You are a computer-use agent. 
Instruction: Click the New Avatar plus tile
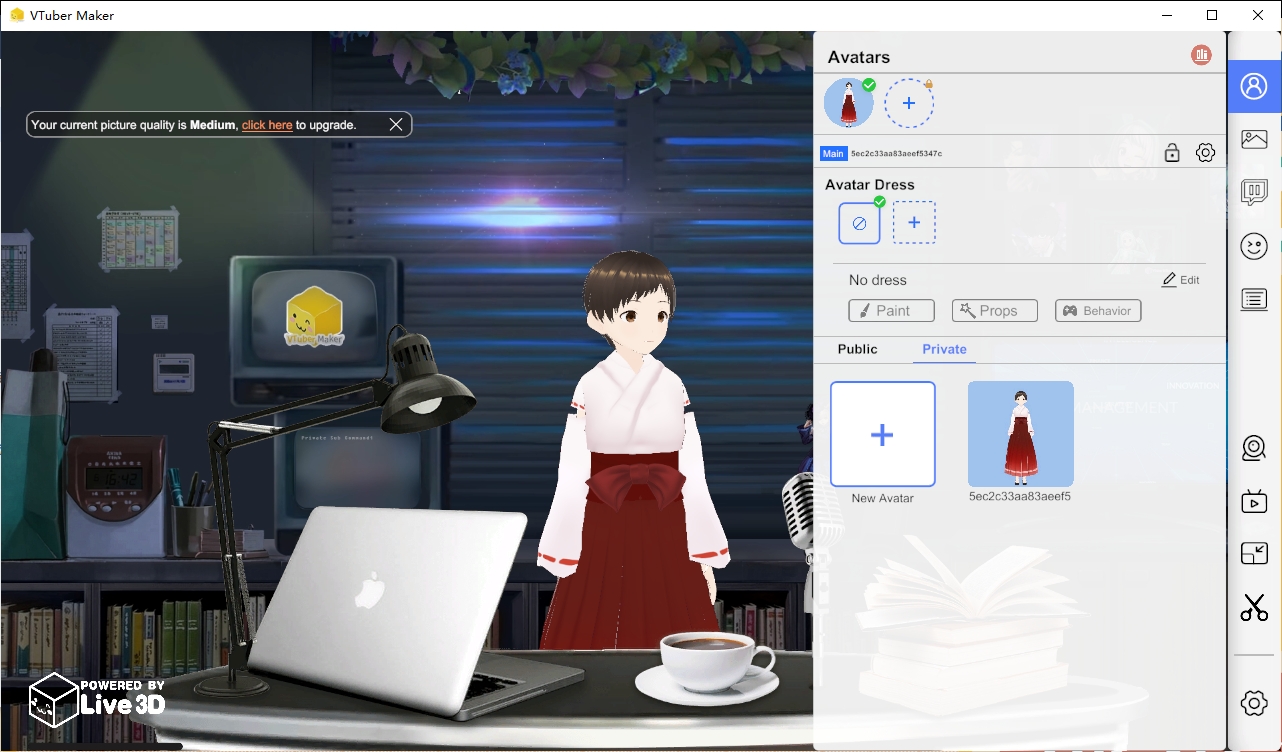tap(882, 434)
